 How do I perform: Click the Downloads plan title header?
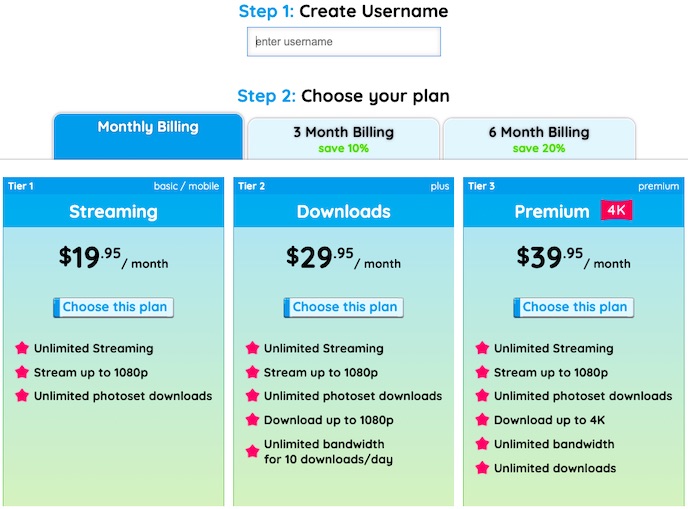pos(344,212)
